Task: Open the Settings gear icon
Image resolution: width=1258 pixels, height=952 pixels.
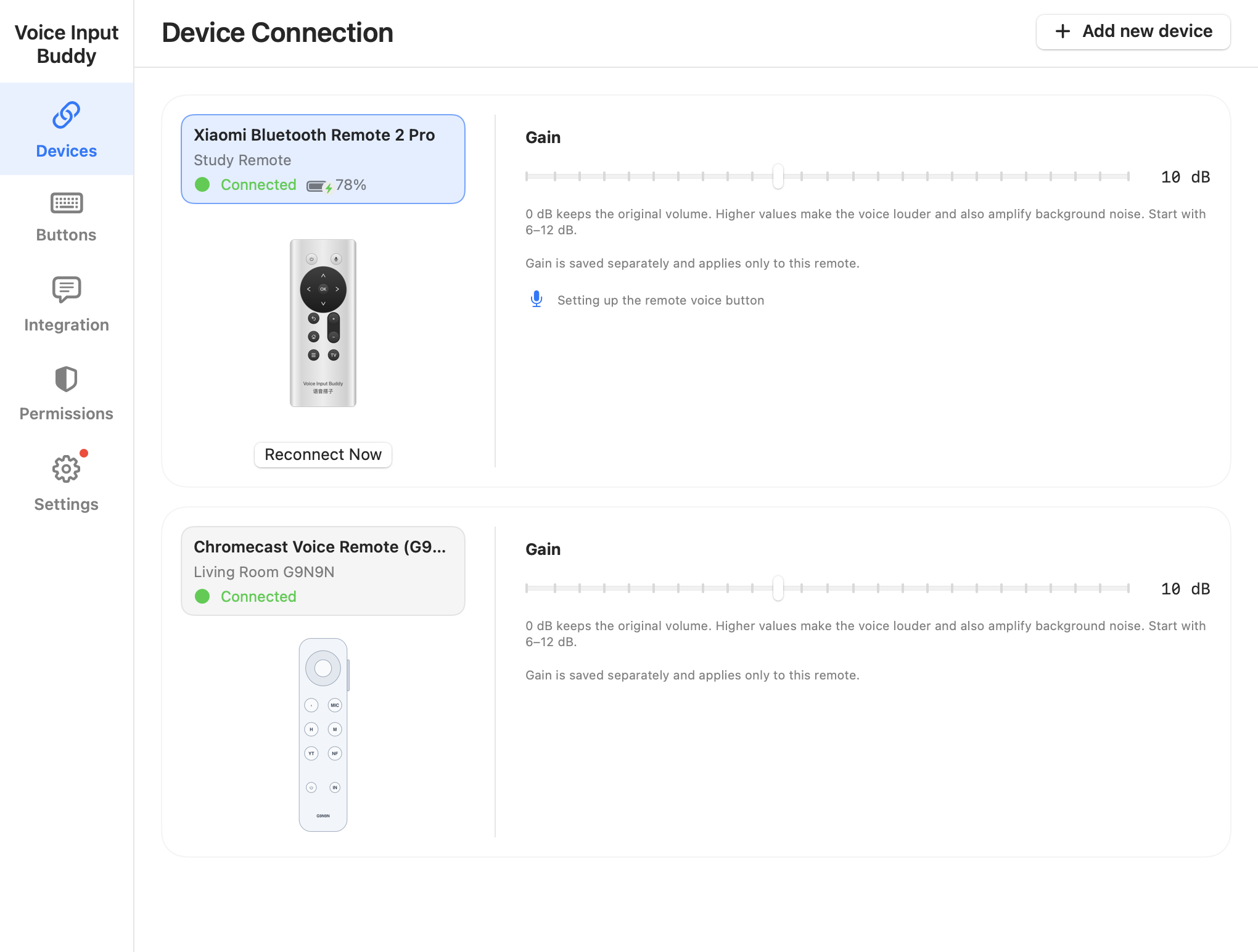Action: coord(67,469)
